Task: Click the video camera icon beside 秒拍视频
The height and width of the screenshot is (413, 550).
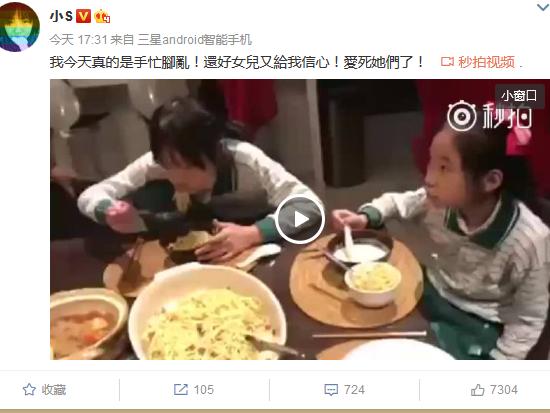Action: tap(447, 62)
